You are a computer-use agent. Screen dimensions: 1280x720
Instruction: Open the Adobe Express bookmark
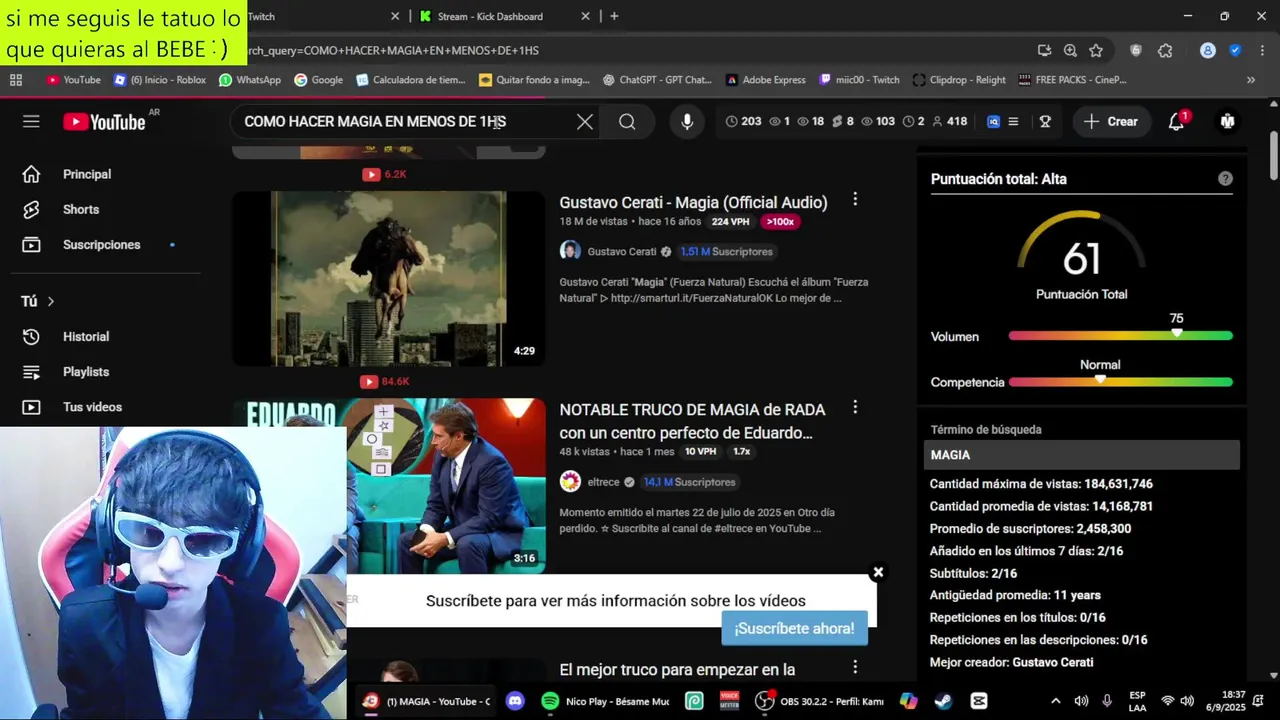(x=766, y=80)
